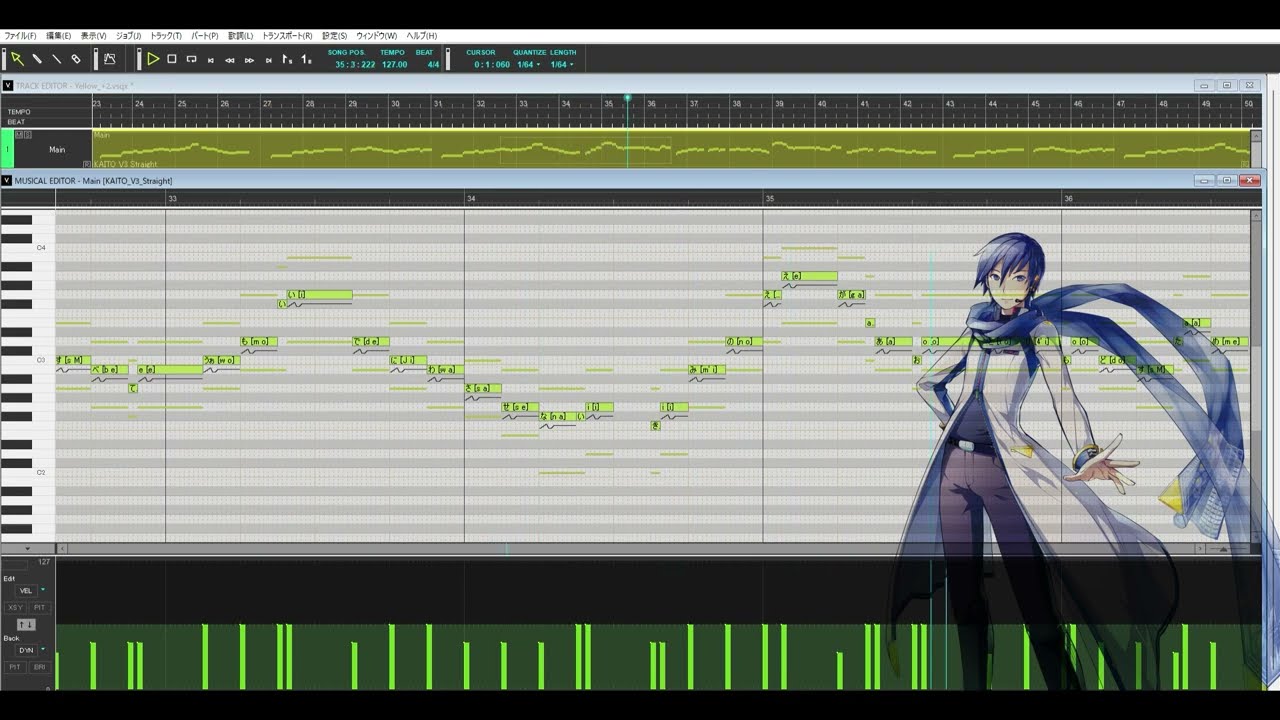Open the QUANTIZE 1/64 dropdown
This screenshot has height=720, width=1280.
528,65
